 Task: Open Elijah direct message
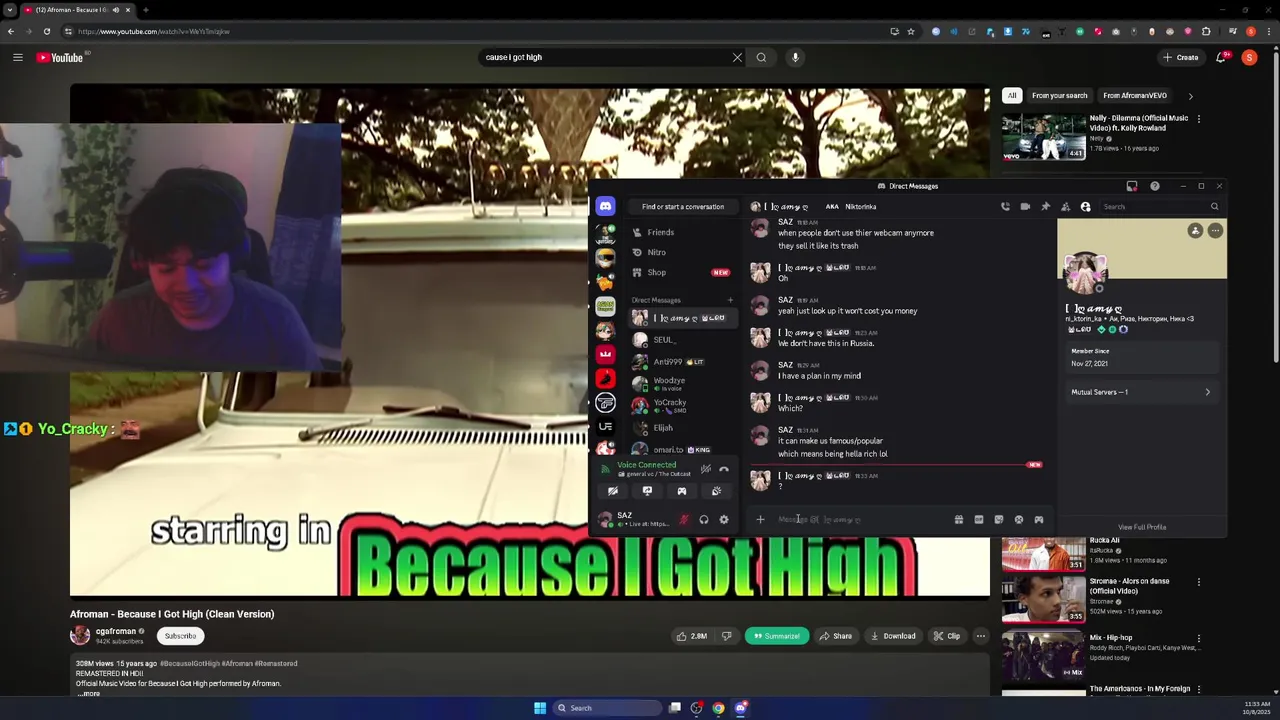tap(682, 428)
